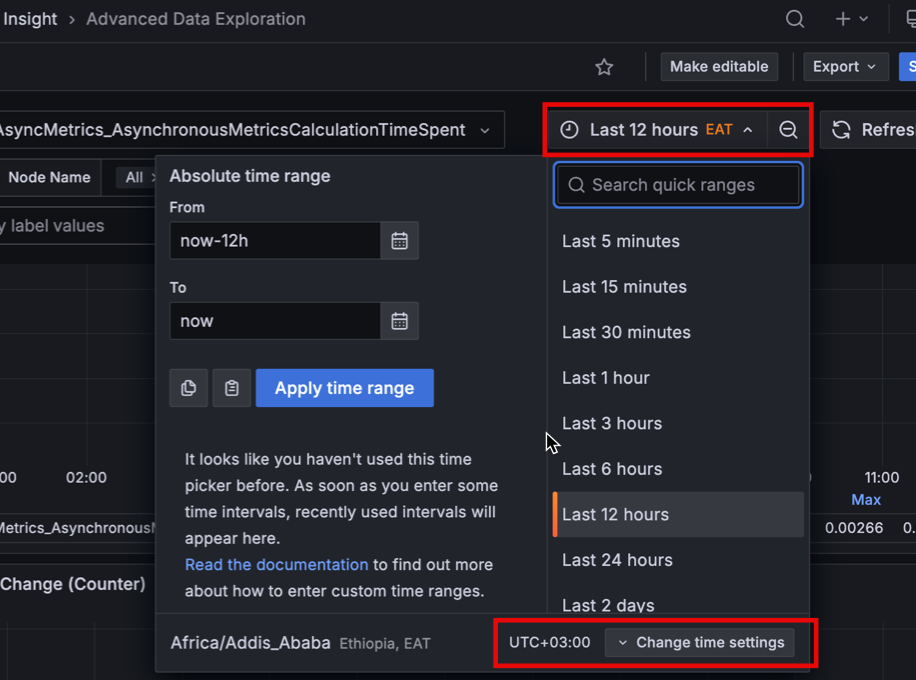Click the clock icon in time picker
The width and height of the screenshot is (916, 680).
[569, 130]
